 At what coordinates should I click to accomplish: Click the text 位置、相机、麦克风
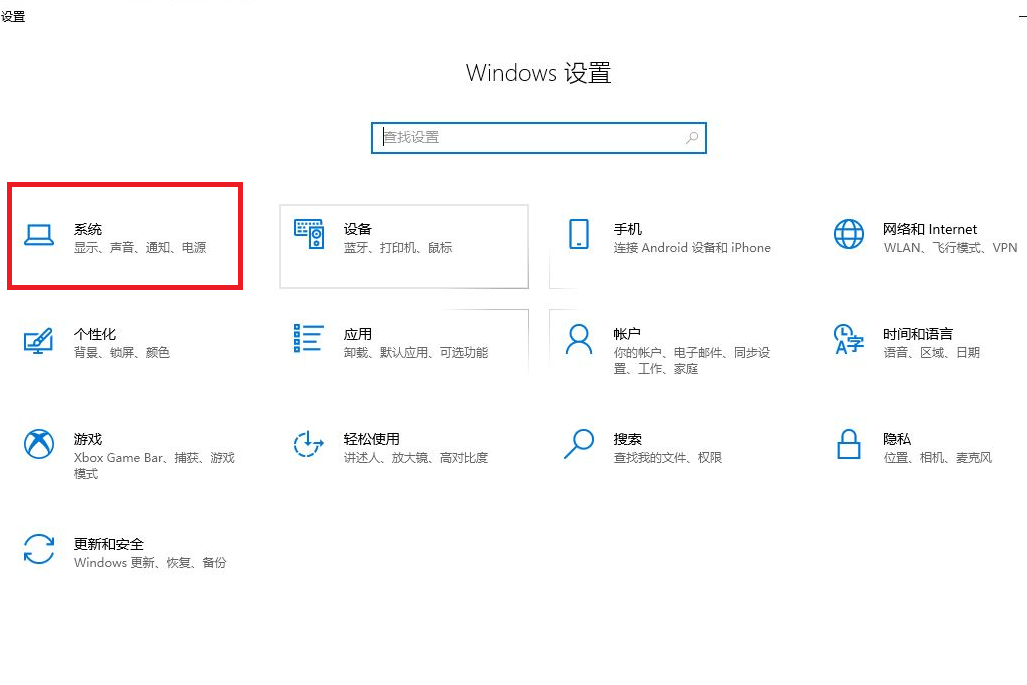(x=937, y=457)
